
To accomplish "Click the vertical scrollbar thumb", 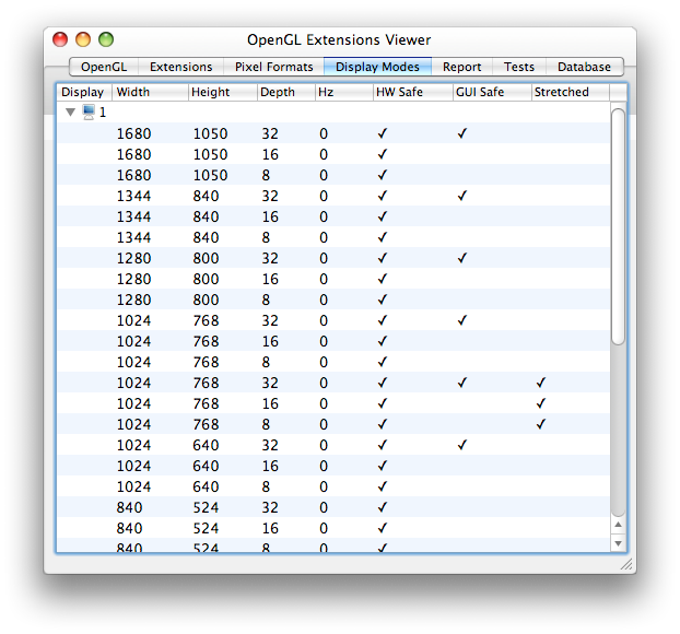I will coord(618,226).
